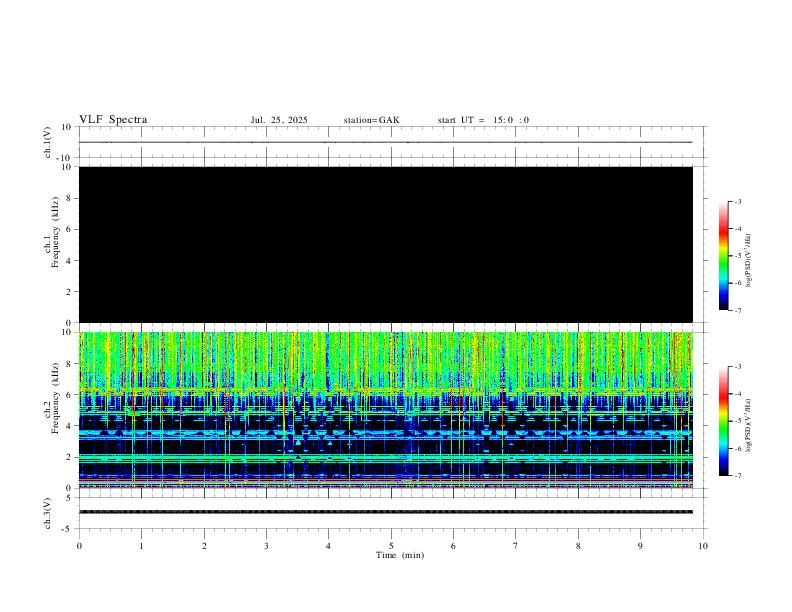Click time axis tick label "9"
Image resolution: width=792 pixels, height=612 pixels.
640,546
